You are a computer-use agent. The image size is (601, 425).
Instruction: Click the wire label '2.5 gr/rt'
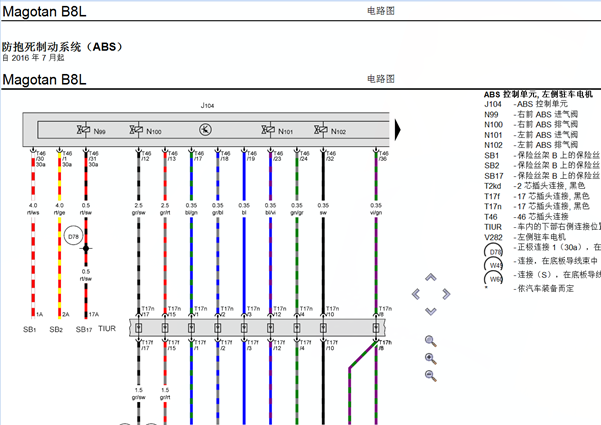tap(165, 209)
